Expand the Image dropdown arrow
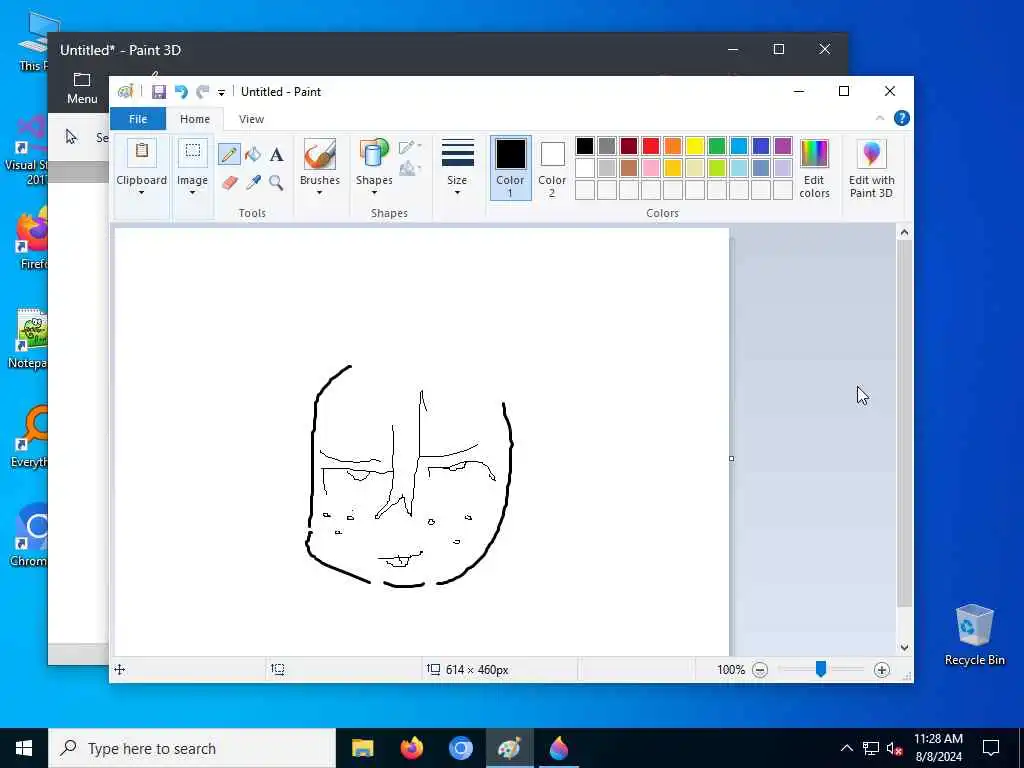The height and width of the screenshot is (768, 1024). click(x=192, y=193)
